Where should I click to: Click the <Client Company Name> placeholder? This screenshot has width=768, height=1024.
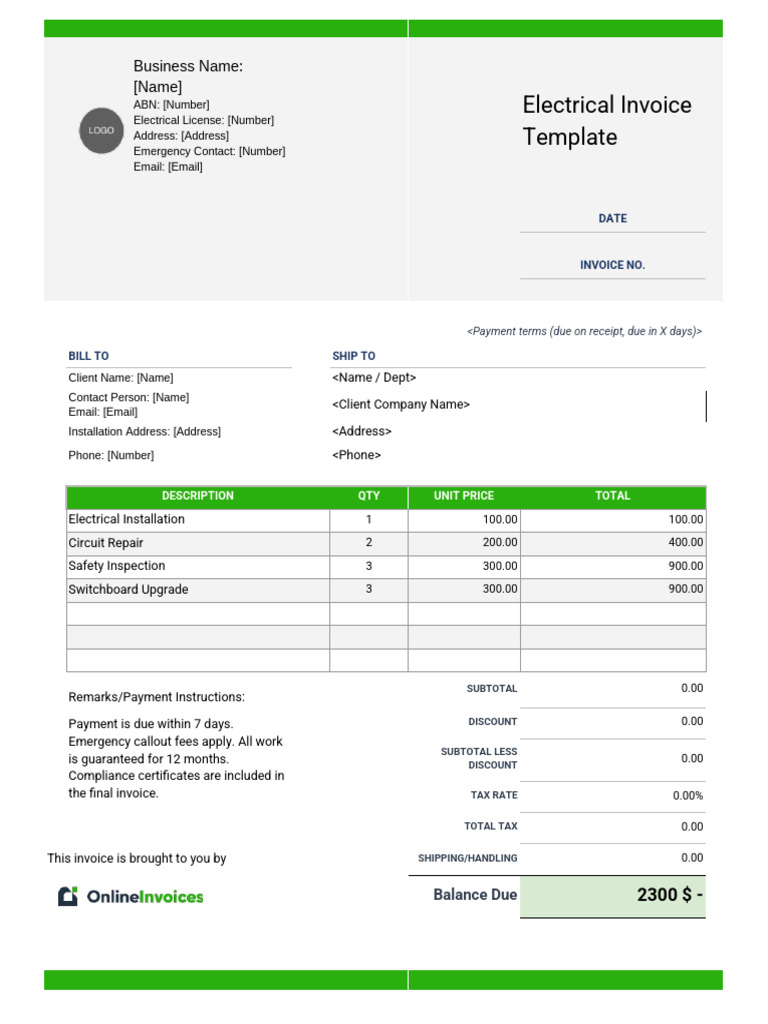coord(400,404)
